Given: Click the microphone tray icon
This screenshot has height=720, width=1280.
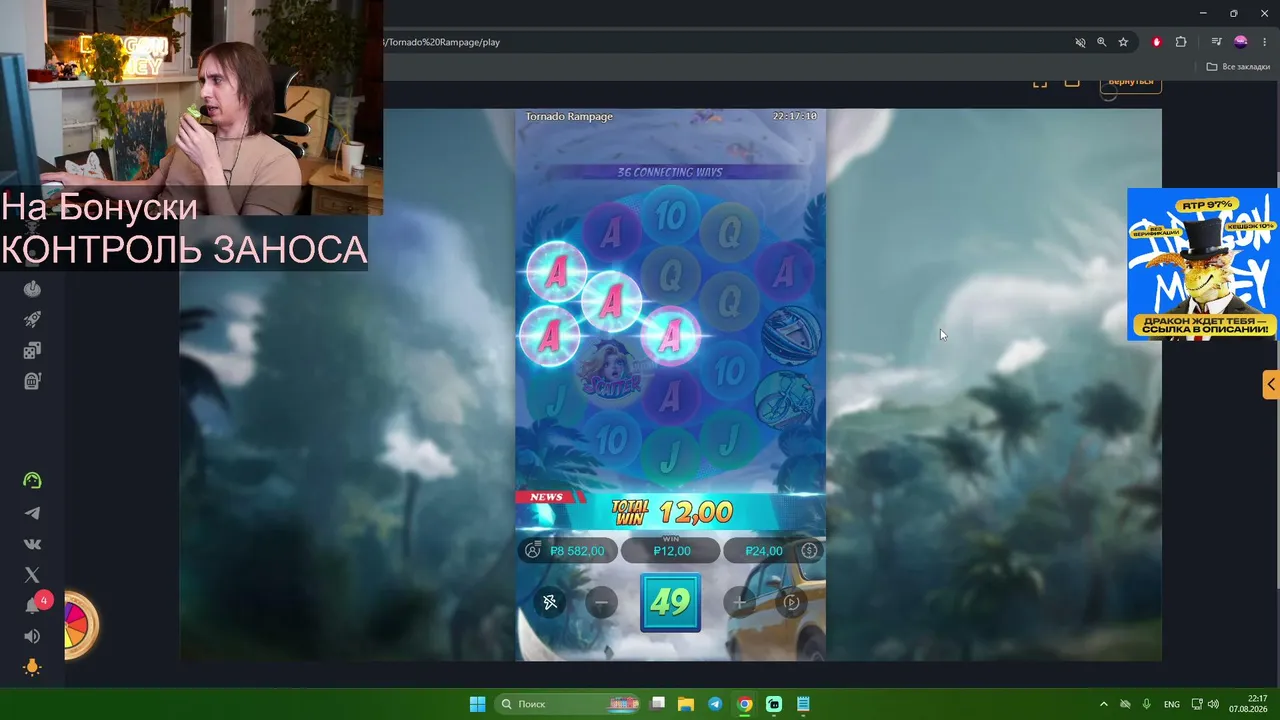Looking at the screenshot, I should 1147,704.
